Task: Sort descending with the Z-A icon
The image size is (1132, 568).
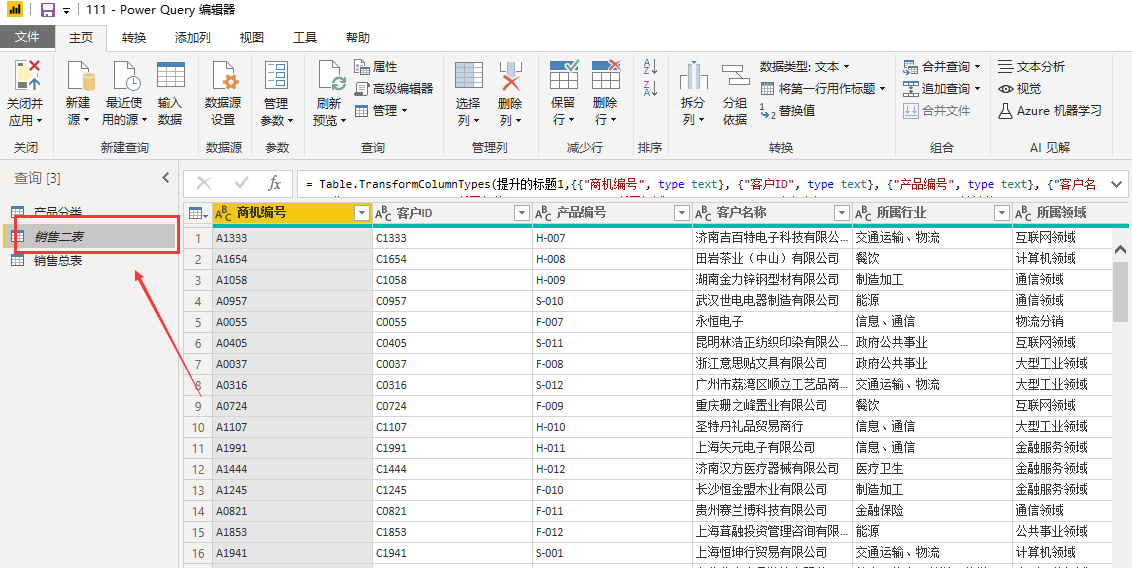Action: point(650,88)
